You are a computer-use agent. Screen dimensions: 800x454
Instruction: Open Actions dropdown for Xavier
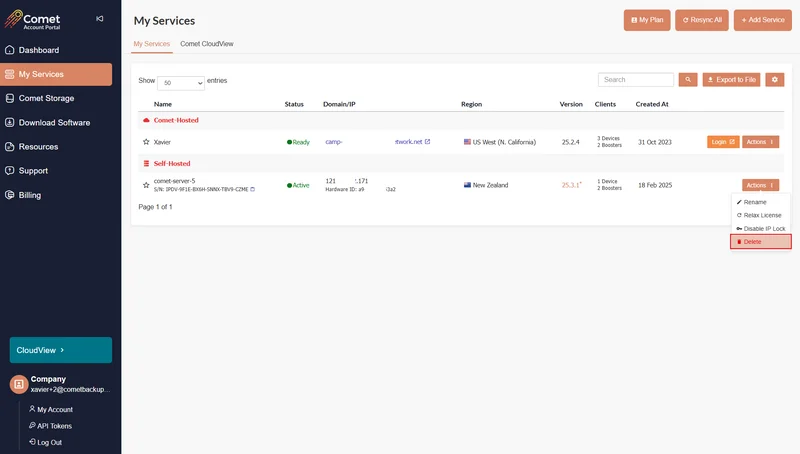click(760, 142)
